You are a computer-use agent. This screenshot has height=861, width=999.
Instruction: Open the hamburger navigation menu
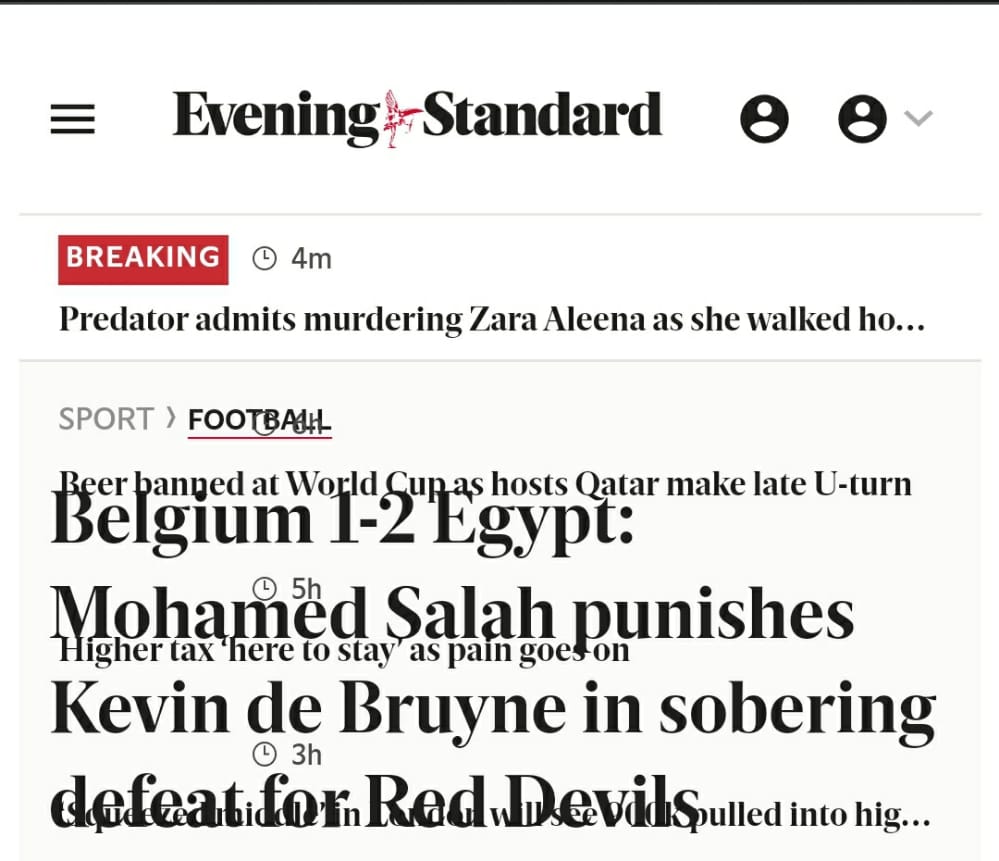[x=72, y=120]
